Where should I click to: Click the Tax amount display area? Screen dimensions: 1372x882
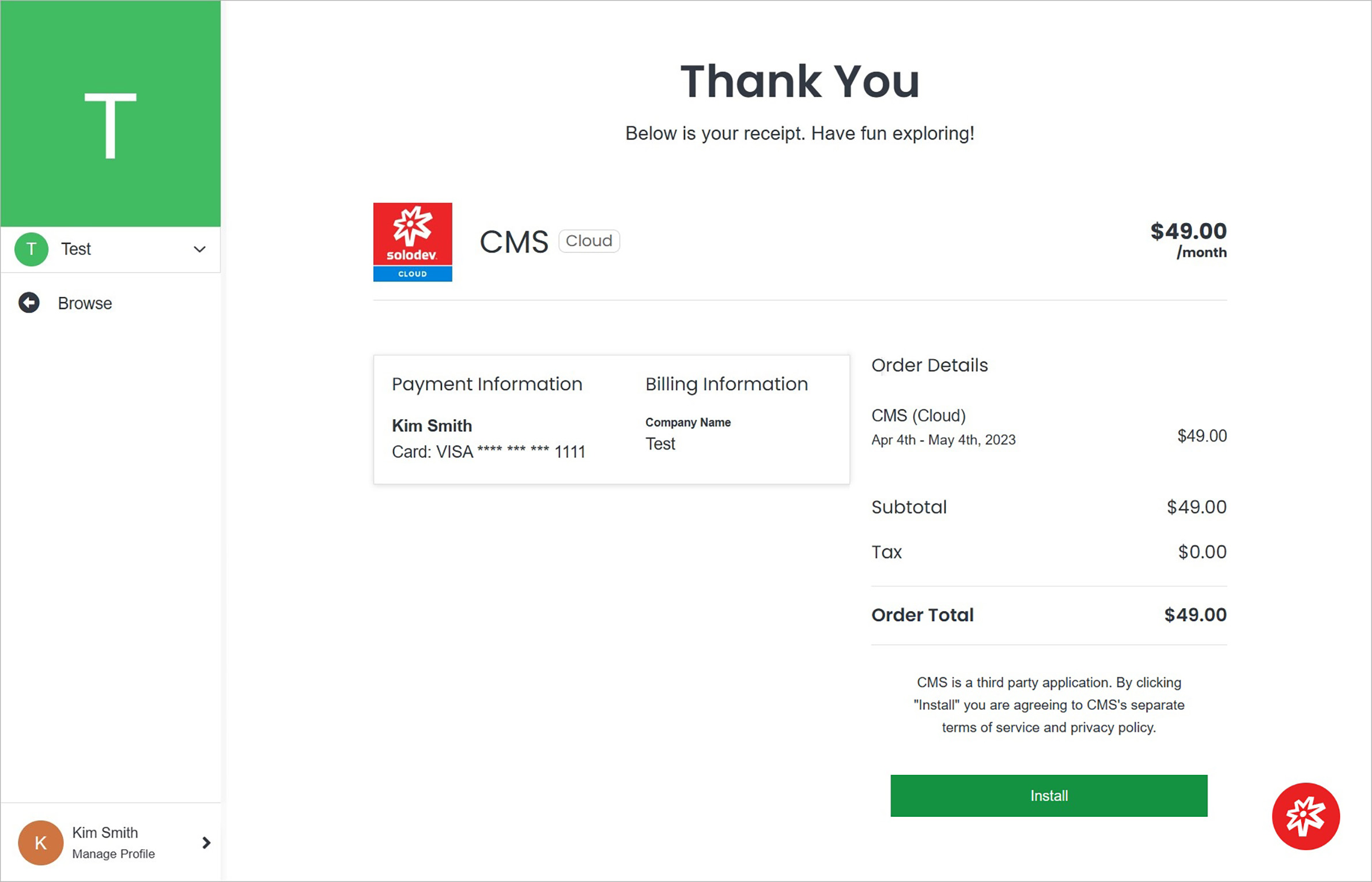pyautogui.click(x=1201, y=552)
